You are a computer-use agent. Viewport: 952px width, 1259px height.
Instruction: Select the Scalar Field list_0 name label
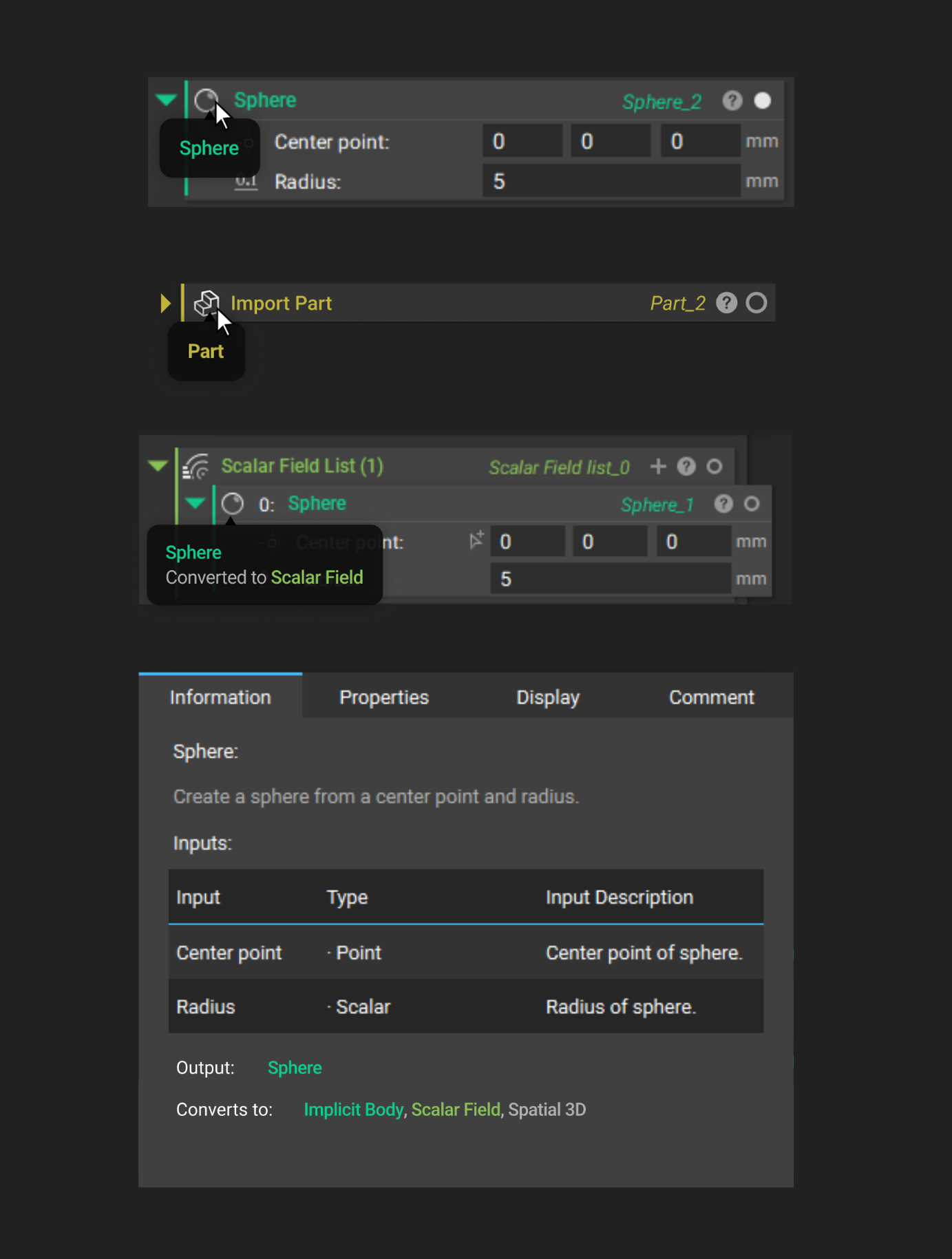[559, 468]
